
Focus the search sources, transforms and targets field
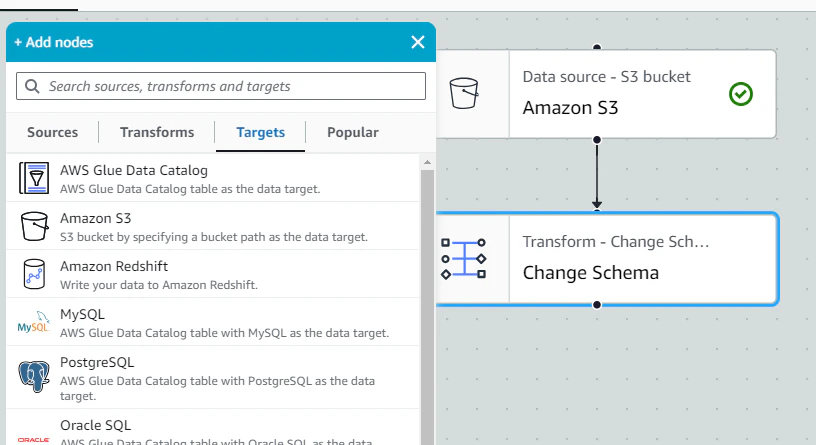221,86
